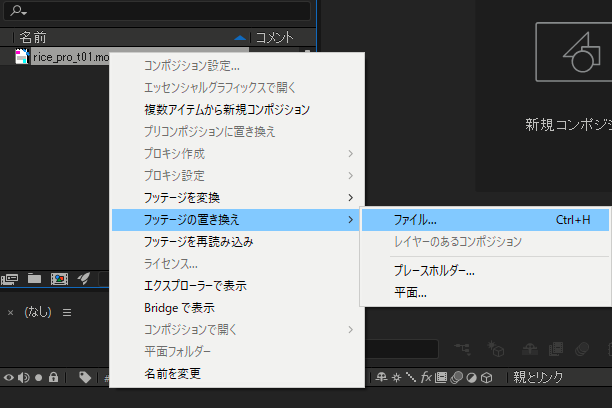Click the Interpret Footage icon in project panel

(x=11, y=278)
